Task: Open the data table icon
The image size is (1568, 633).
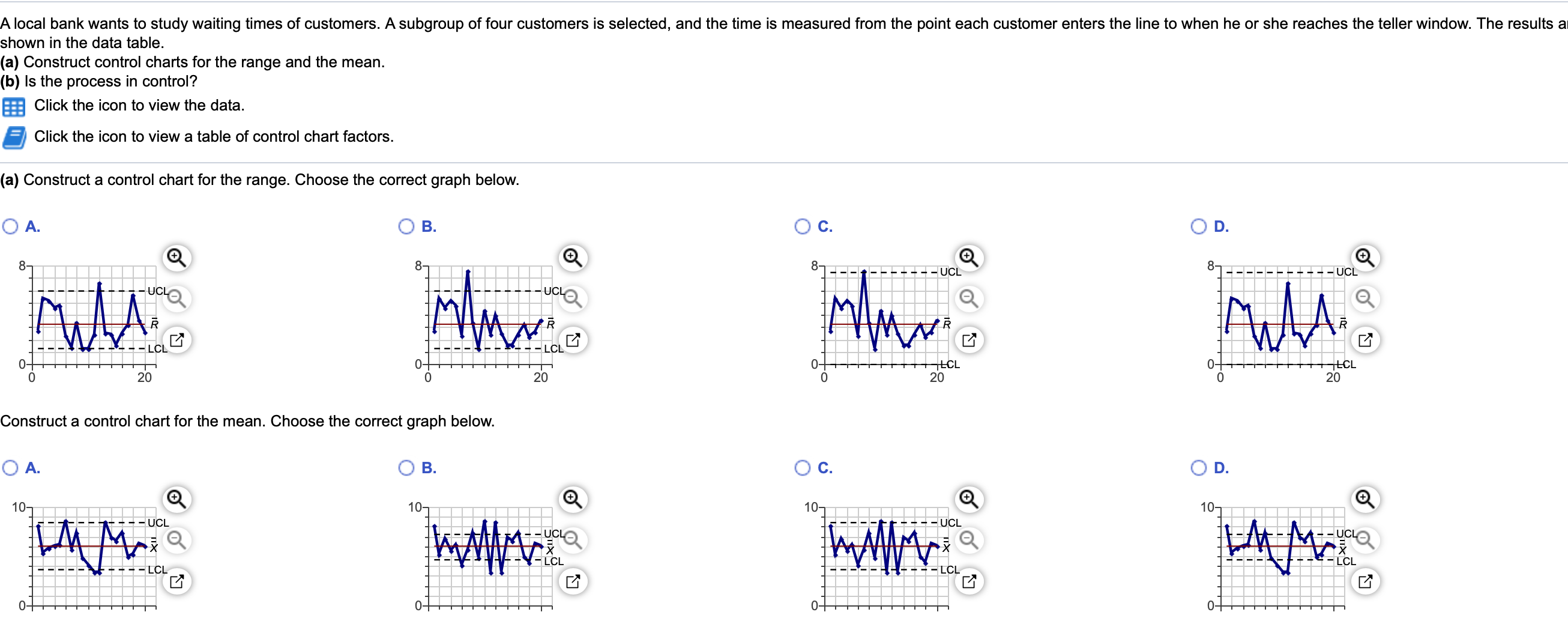Action: click(13, 108)
